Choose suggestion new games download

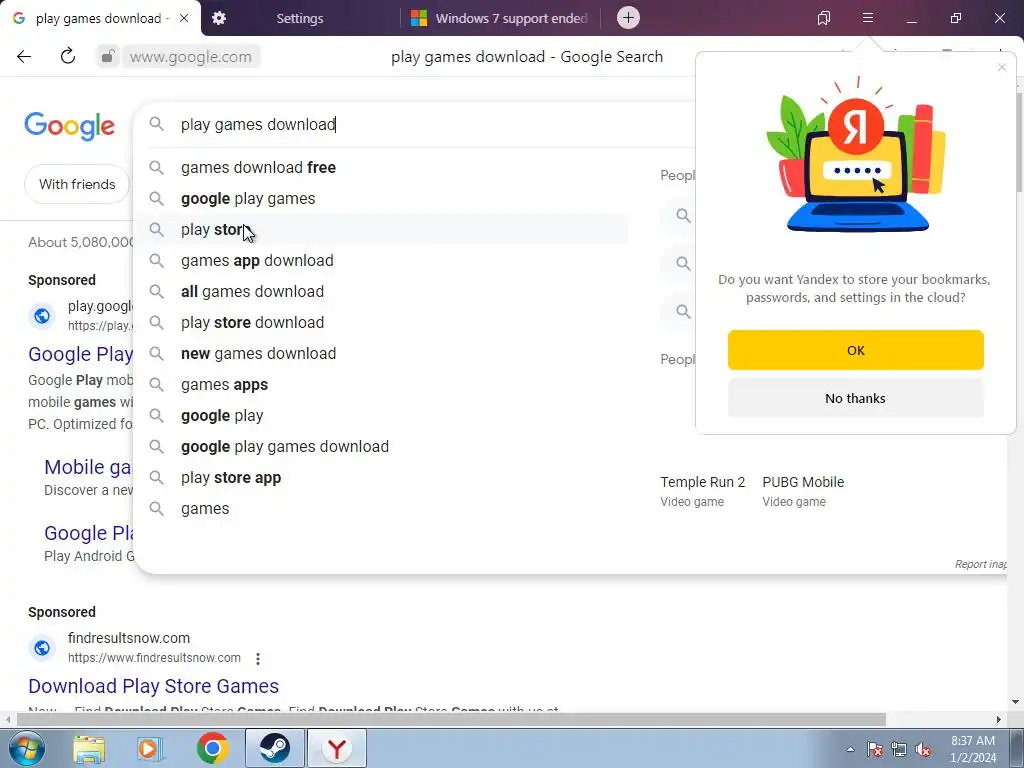coord(383,354)
